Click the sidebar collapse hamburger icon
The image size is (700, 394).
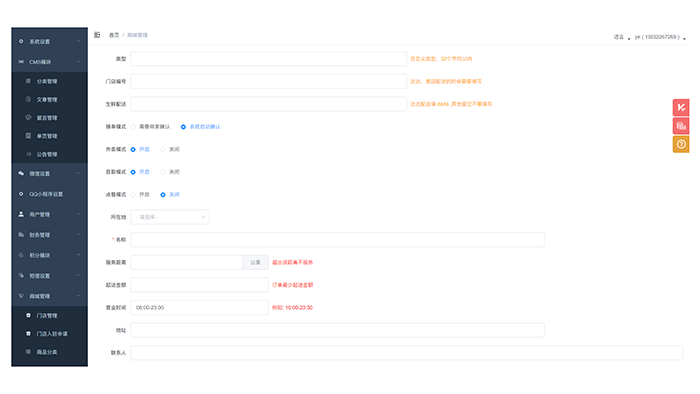97,35
